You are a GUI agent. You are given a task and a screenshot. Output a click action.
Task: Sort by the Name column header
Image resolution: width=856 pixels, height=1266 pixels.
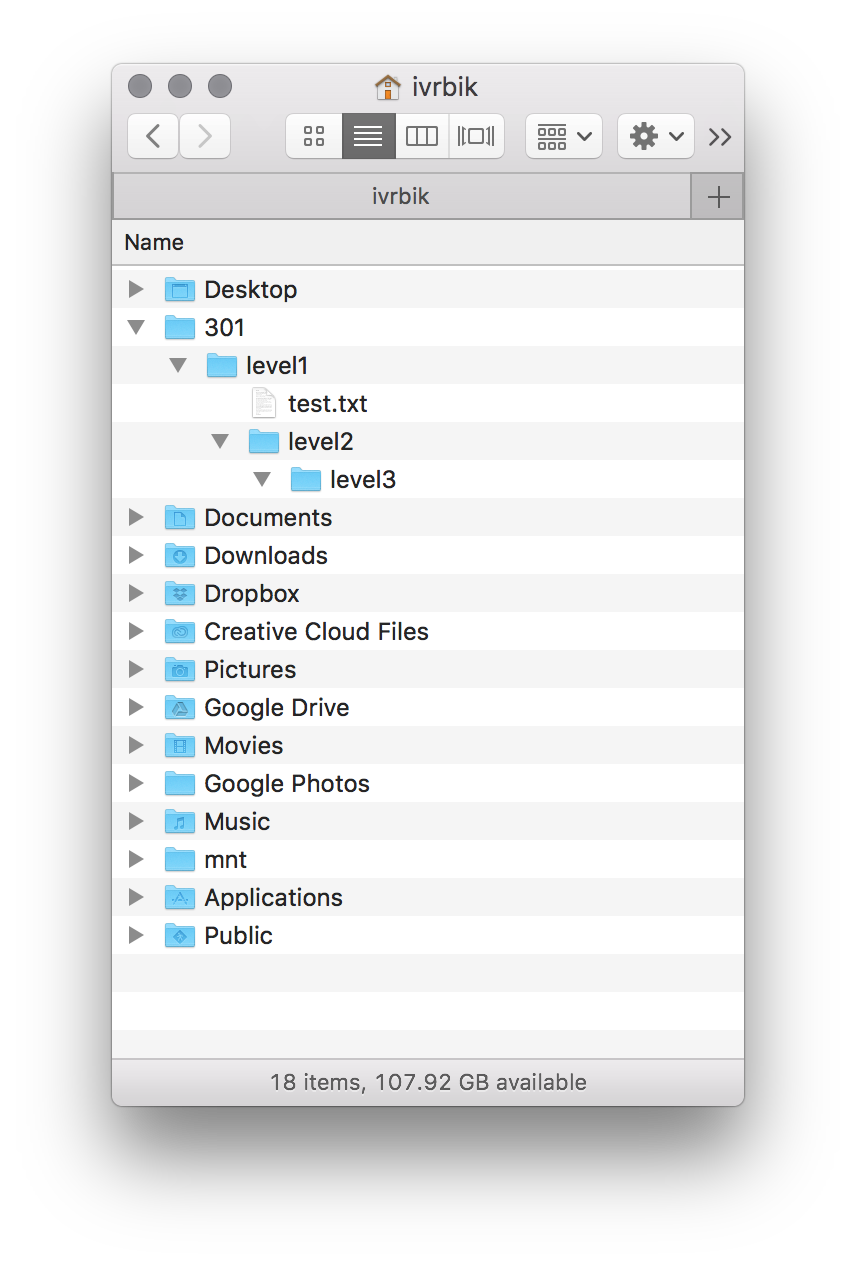tap(154, 242)
